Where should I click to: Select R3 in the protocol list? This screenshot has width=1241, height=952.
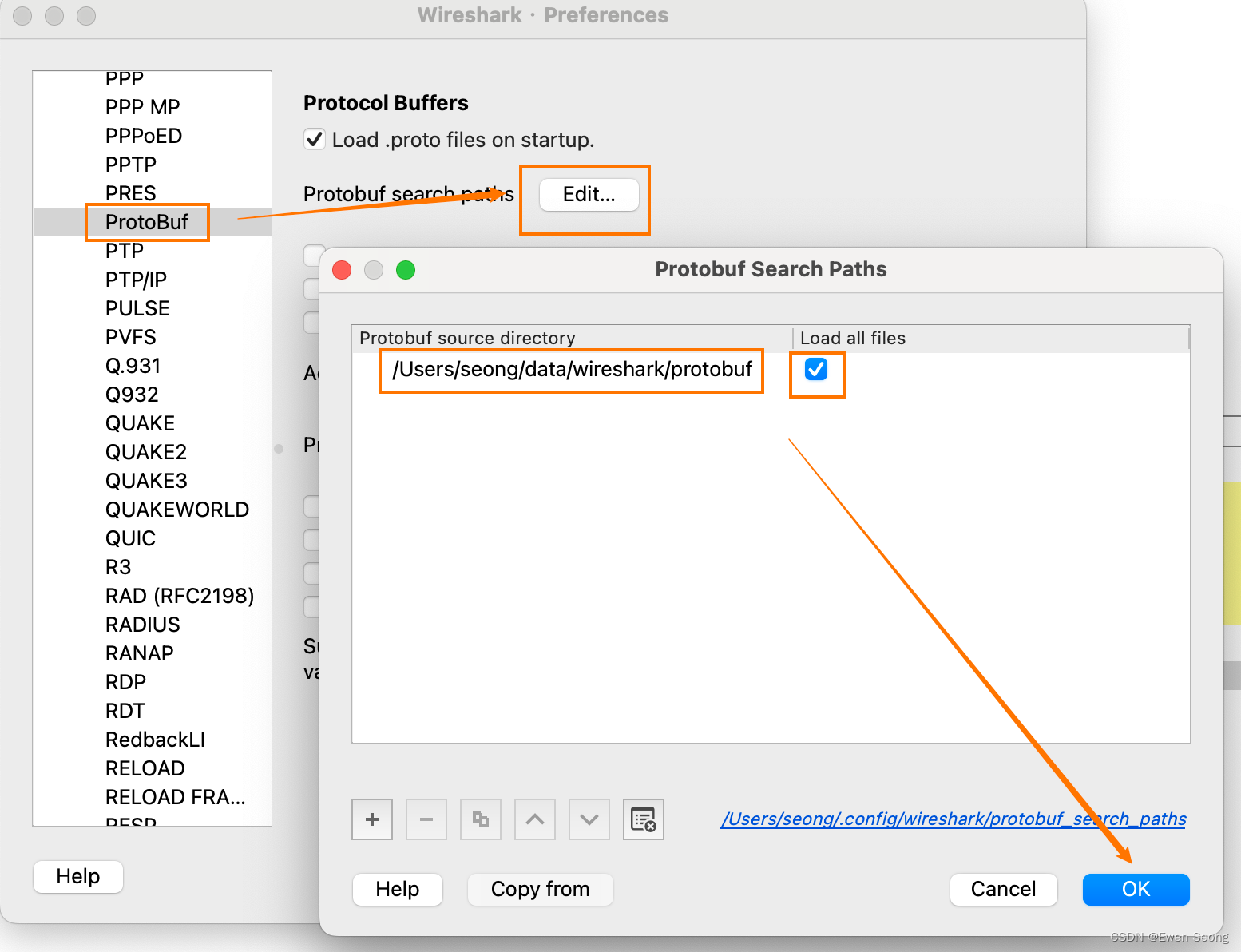click(153, 567)
